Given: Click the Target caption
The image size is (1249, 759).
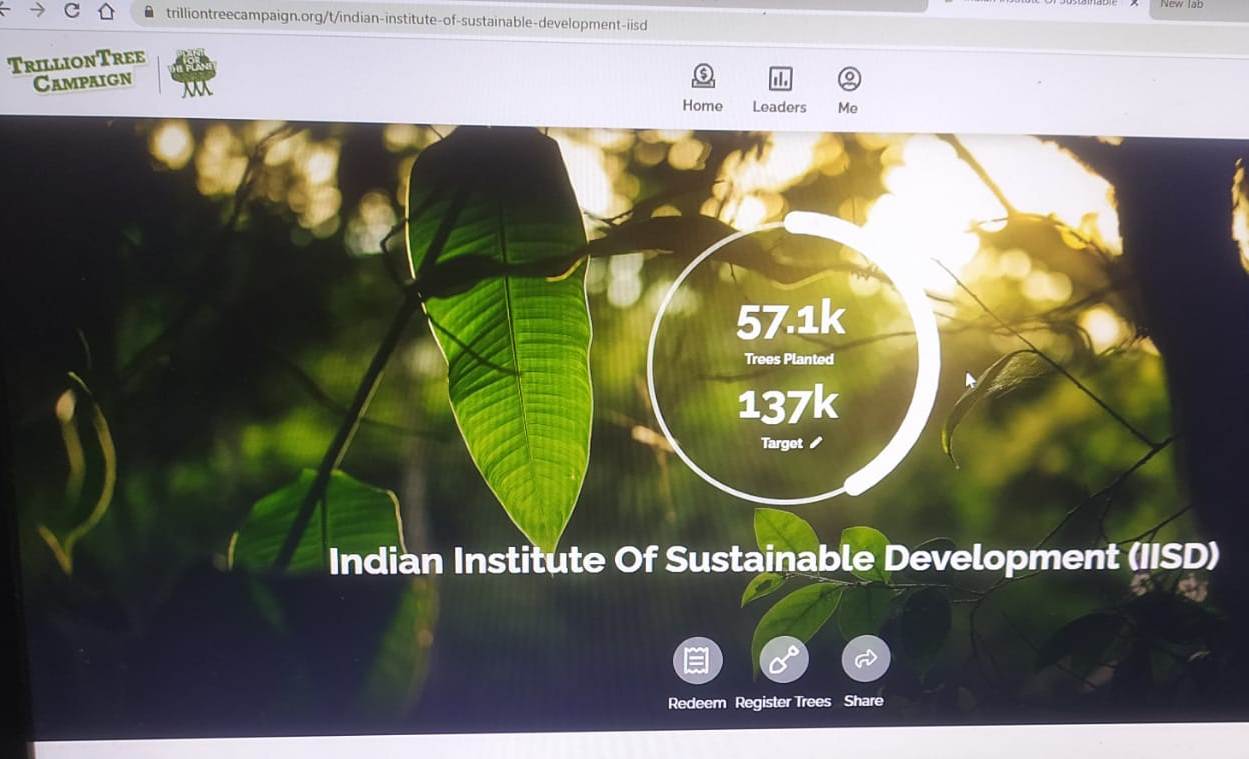Looking at the screenshot, I should pos(781,443).
